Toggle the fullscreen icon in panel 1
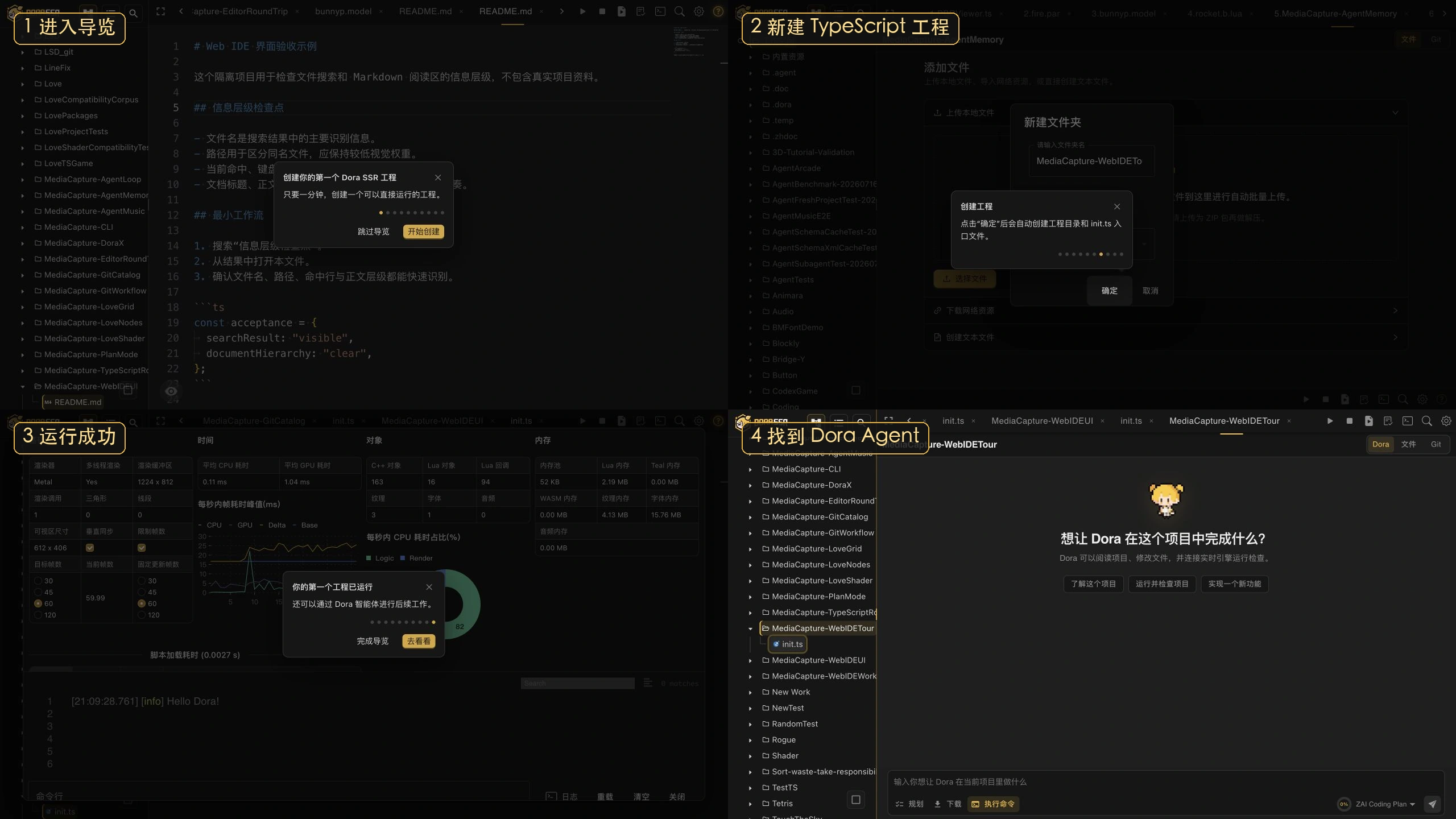Image resolution: width=1456 pixels, height=819 pixels. [x=161, y=11]
